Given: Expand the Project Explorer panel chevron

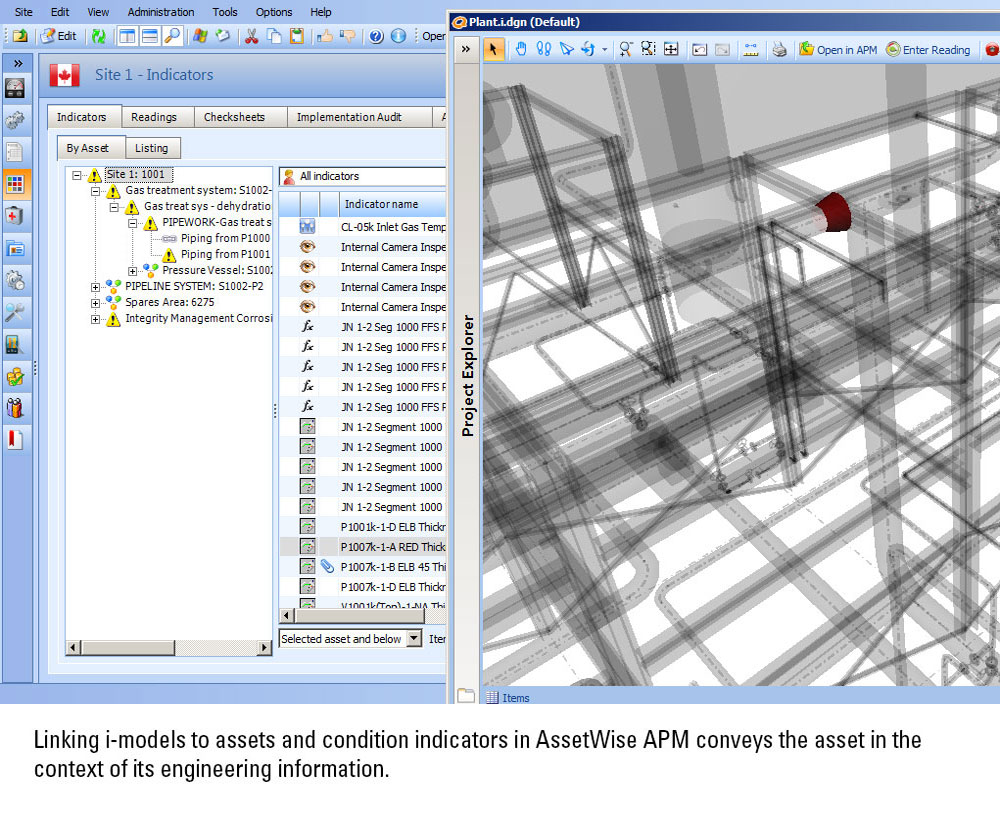Looking at the screenshot, I should (466, 49).
